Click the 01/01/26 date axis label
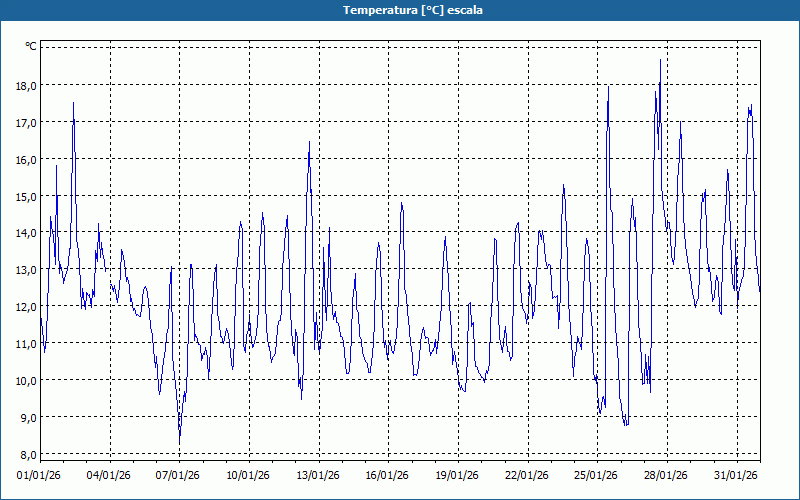Screen dimensions: 800x500 pyautogui.click(x=39, y=476)
